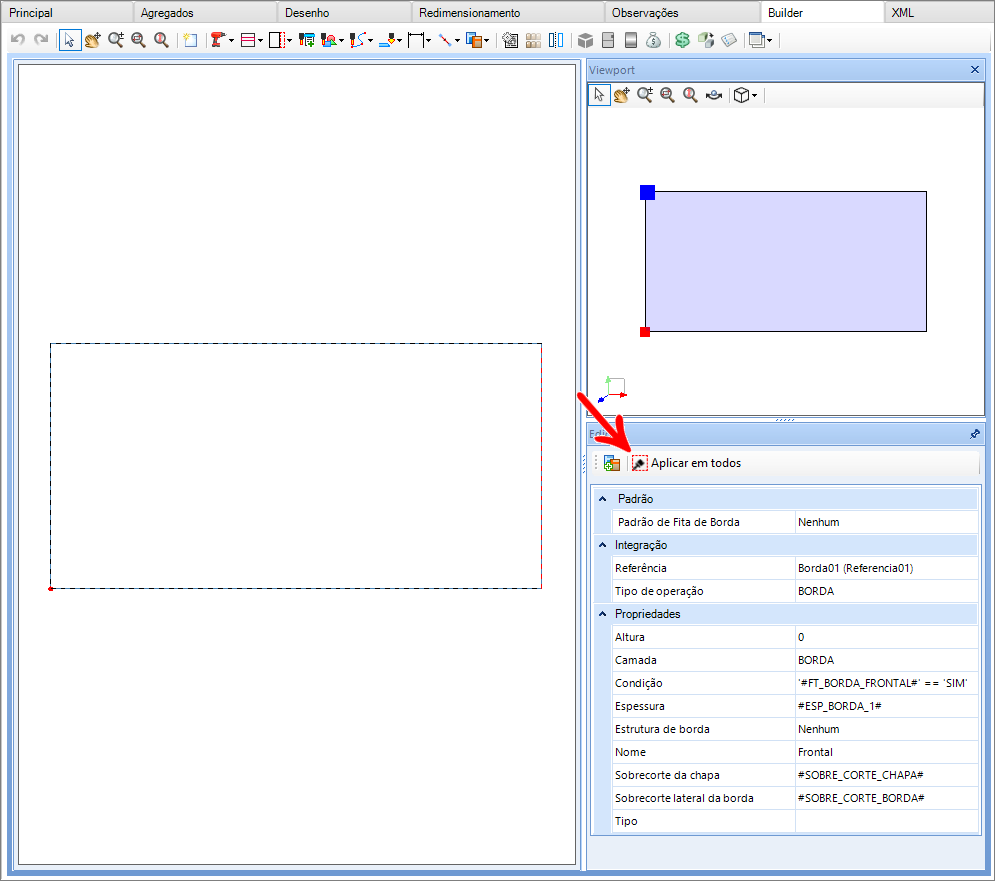Open the view cube dropdown arrow in Viewport
This screenshot has height=887, width=1001.
tap(755, 96)
